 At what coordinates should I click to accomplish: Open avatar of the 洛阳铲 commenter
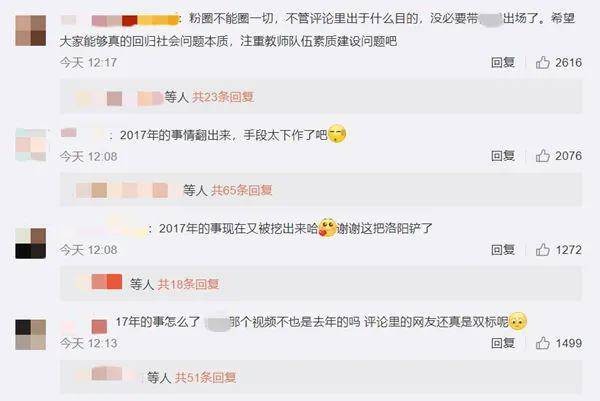coord(31,243)
